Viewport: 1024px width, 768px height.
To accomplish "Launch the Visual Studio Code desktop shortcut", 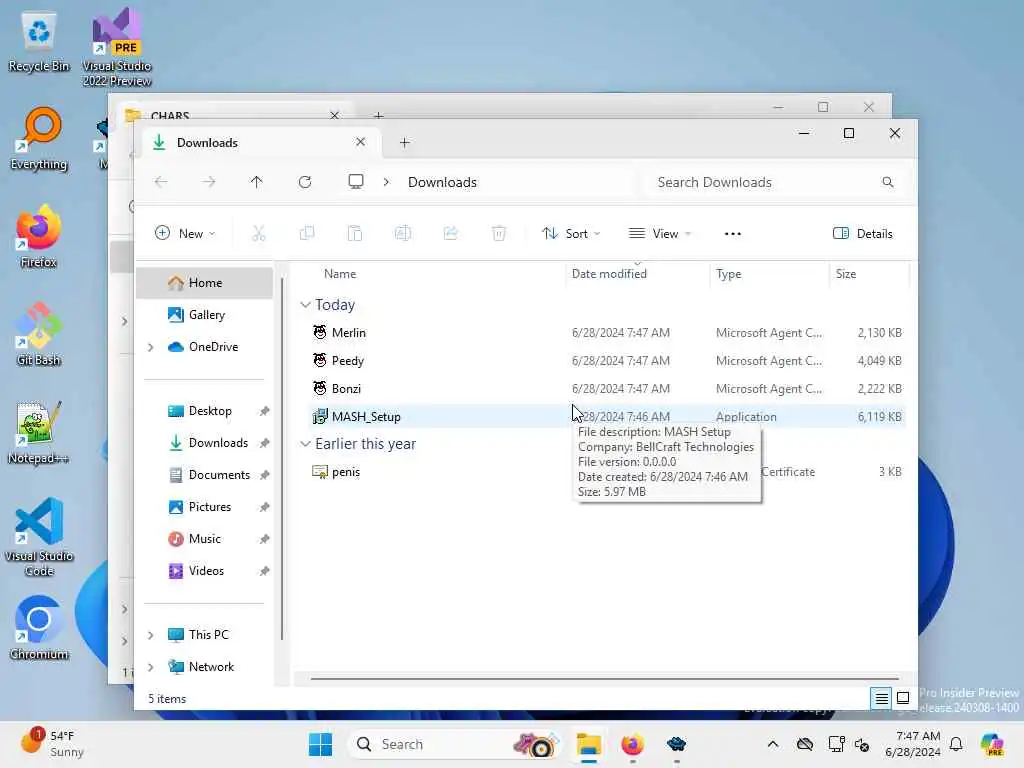I will (39, 537).
